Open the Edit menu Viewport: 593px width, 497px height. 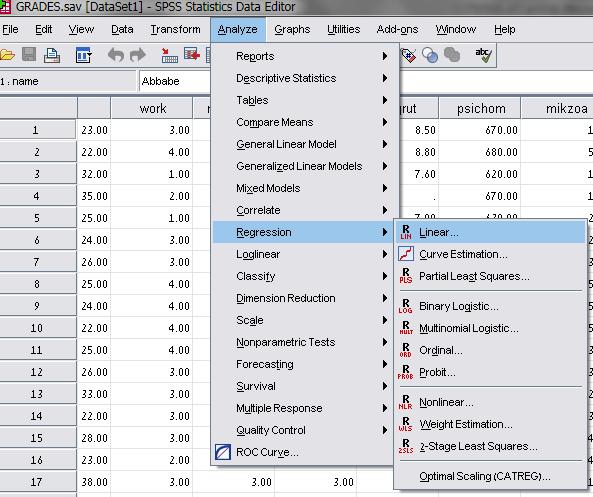point(43,30)
